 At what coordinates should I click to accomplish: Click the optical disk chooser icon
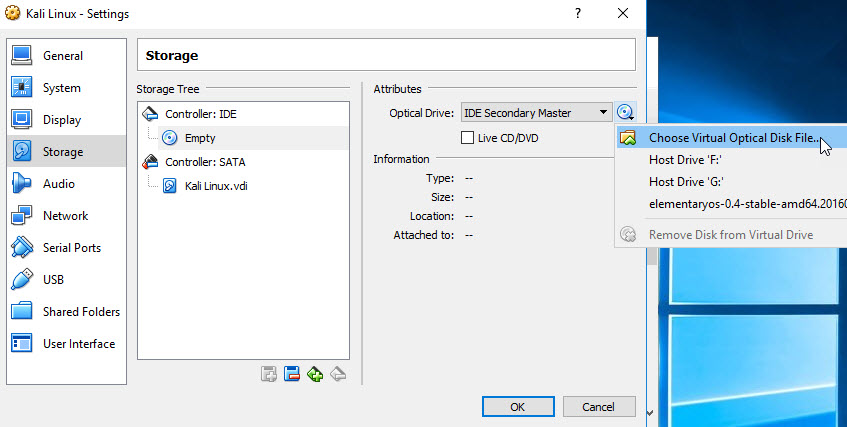coord(626,113)
